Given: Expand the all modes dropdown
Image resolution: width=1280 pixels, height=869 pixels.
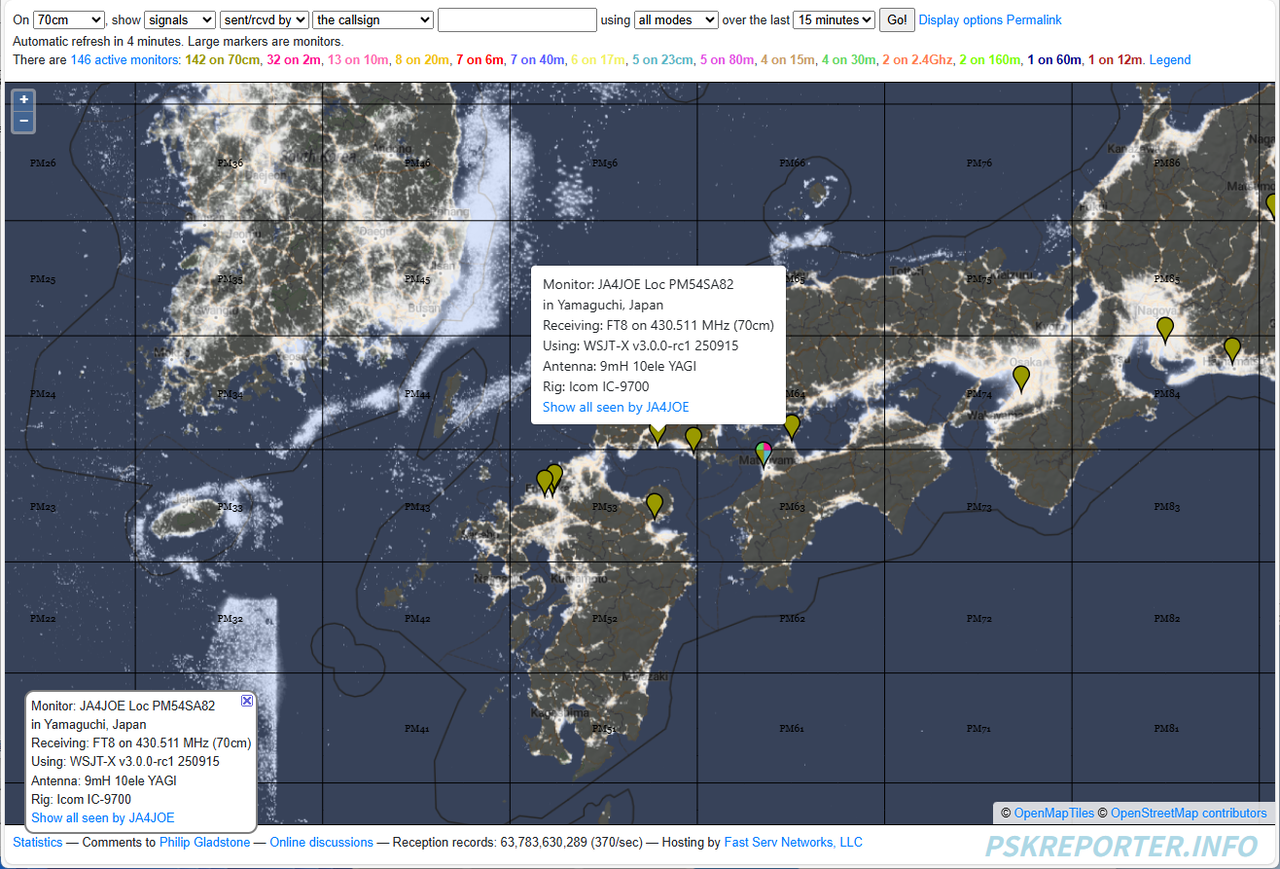Looking at the screenshot, I should [677, 20].
